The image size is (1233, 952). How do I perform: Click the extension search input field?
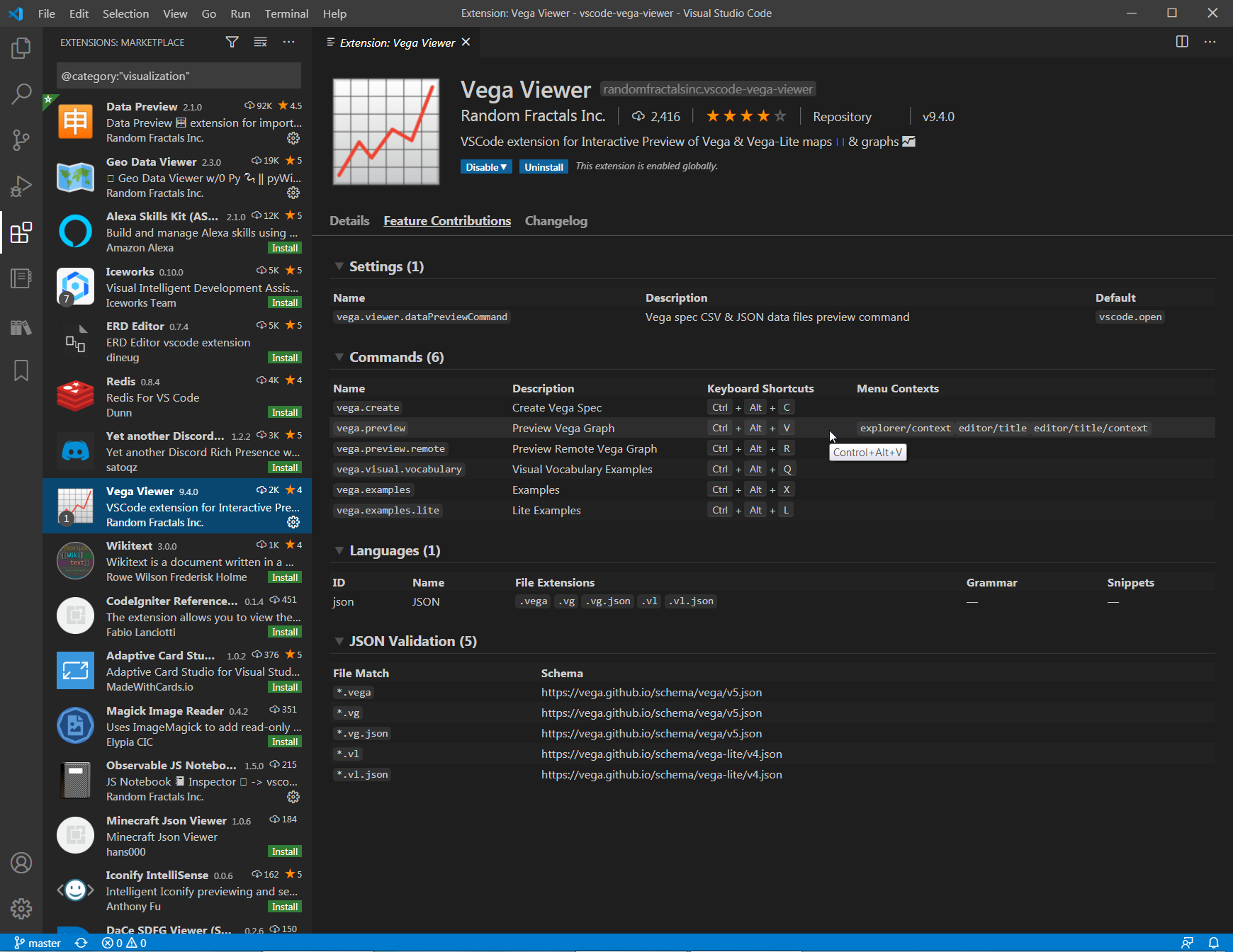(179, 76)
